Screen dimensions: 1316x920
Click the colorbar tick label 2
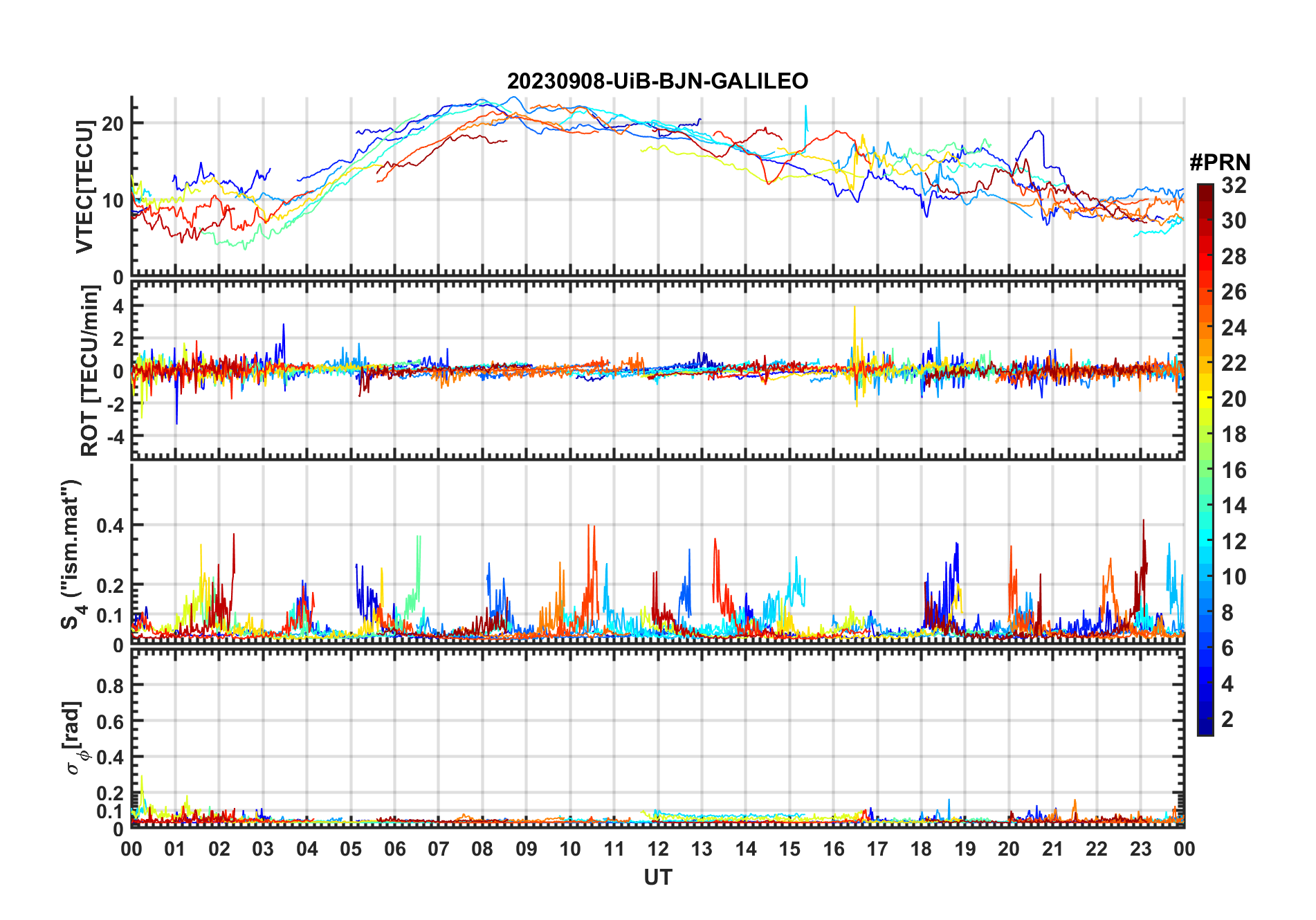tap(1227, 719)
